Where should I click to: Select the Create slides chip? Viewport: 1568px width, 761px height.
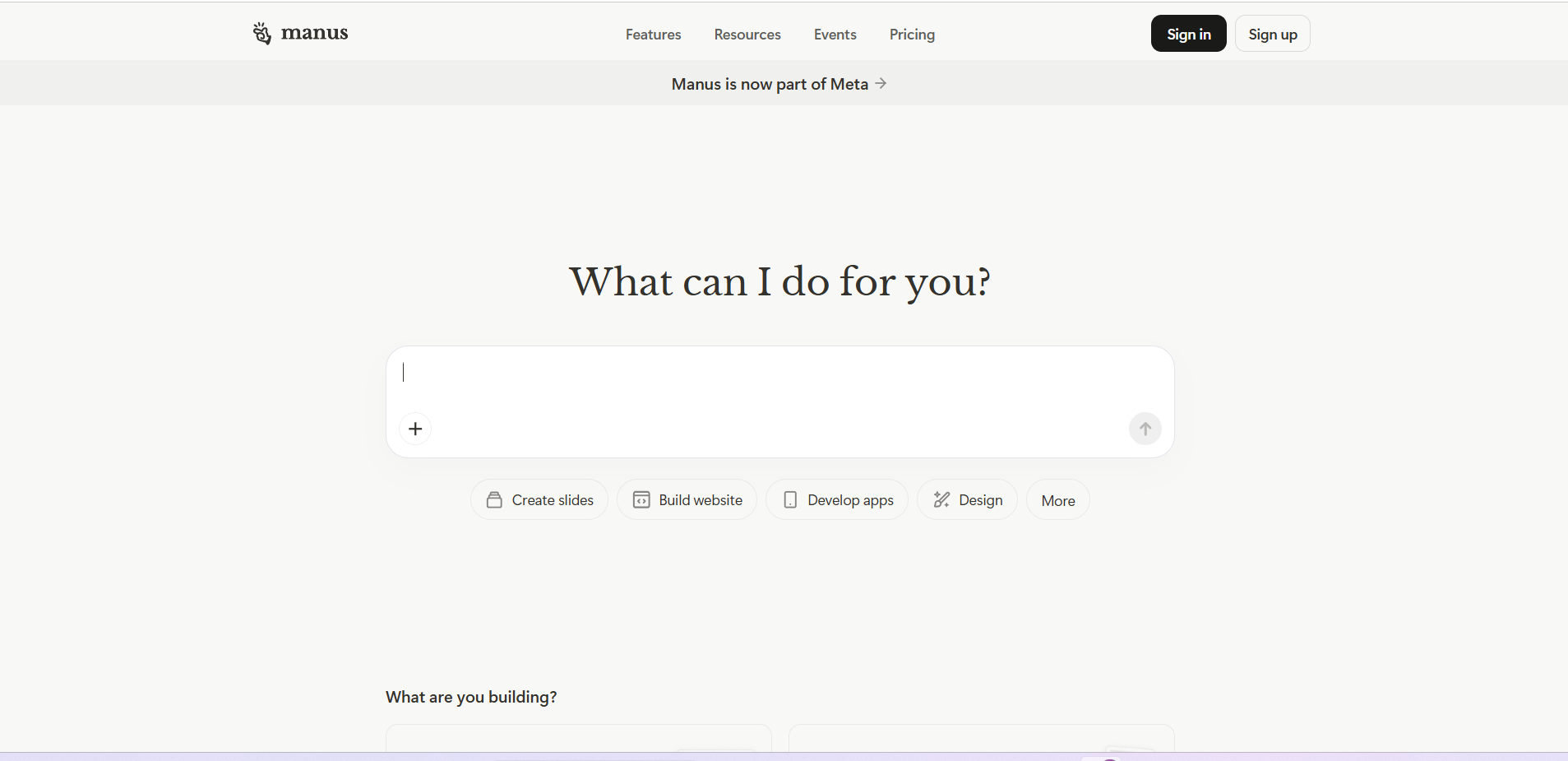[x=539, y=500]
